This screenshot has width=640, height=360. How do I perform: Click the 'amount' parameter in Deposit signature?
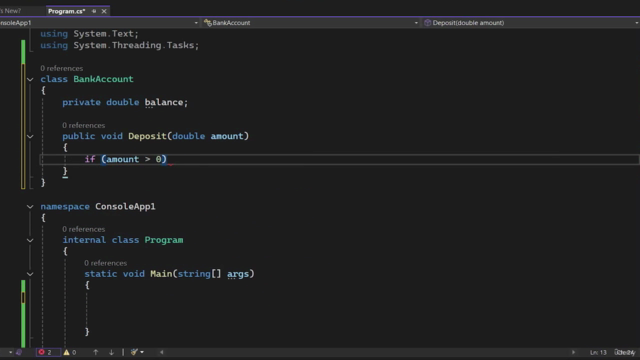tap(227, 136)
